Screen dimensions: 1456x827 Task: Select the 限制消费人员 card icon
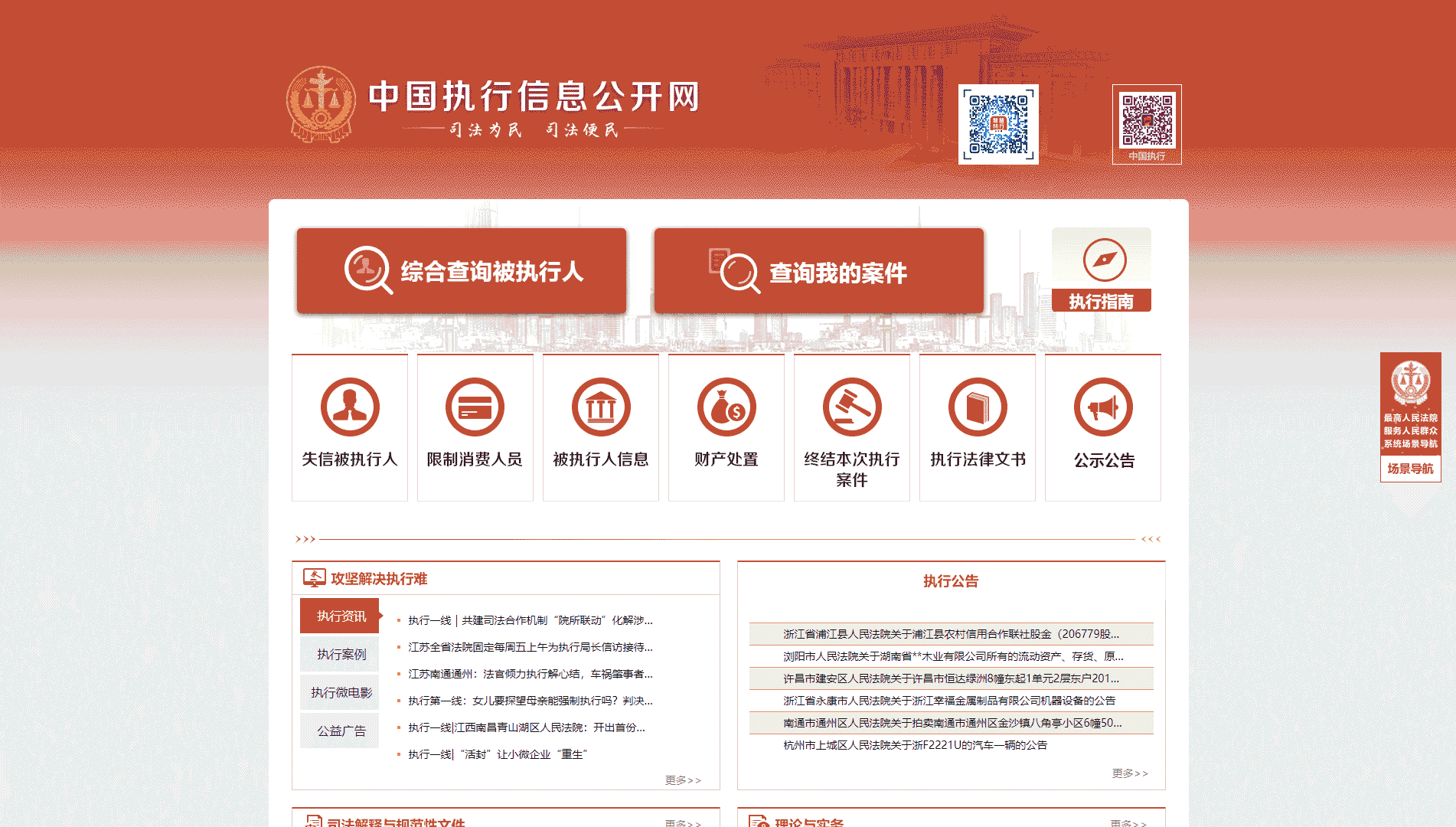475,407
